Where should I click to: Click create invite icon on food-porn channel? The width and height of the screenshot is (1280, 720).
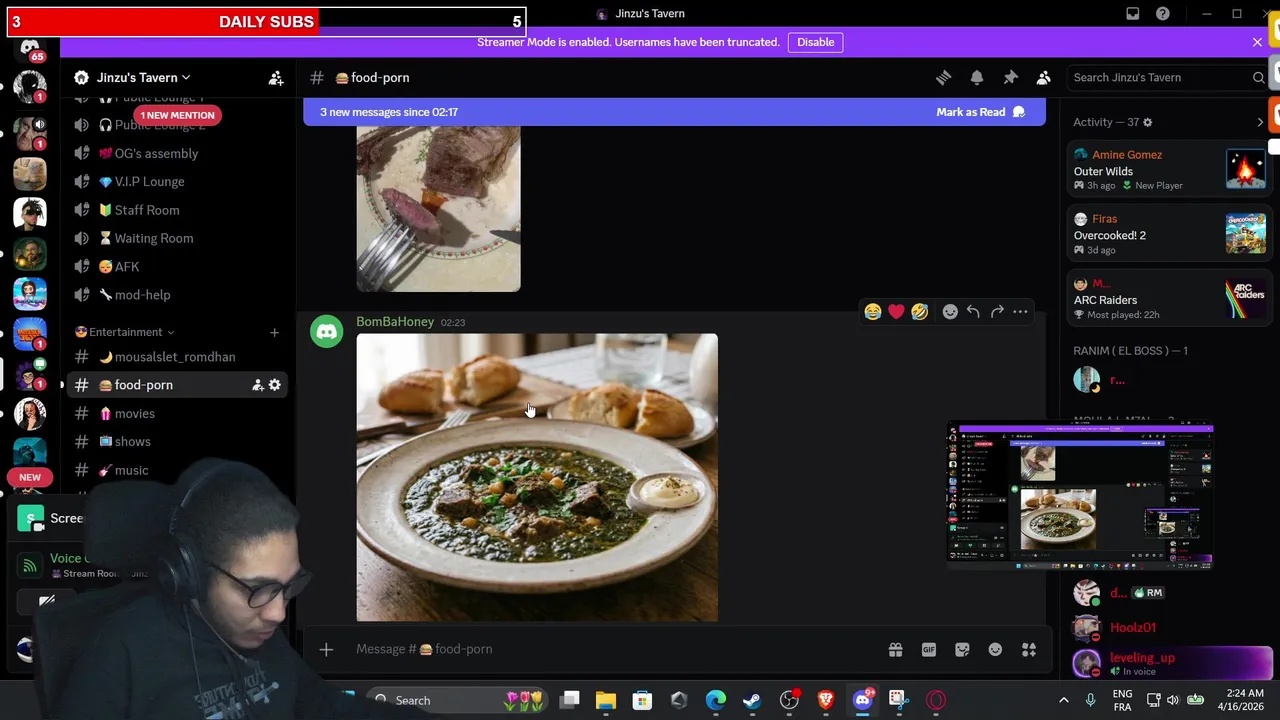(x=257, y=385)
